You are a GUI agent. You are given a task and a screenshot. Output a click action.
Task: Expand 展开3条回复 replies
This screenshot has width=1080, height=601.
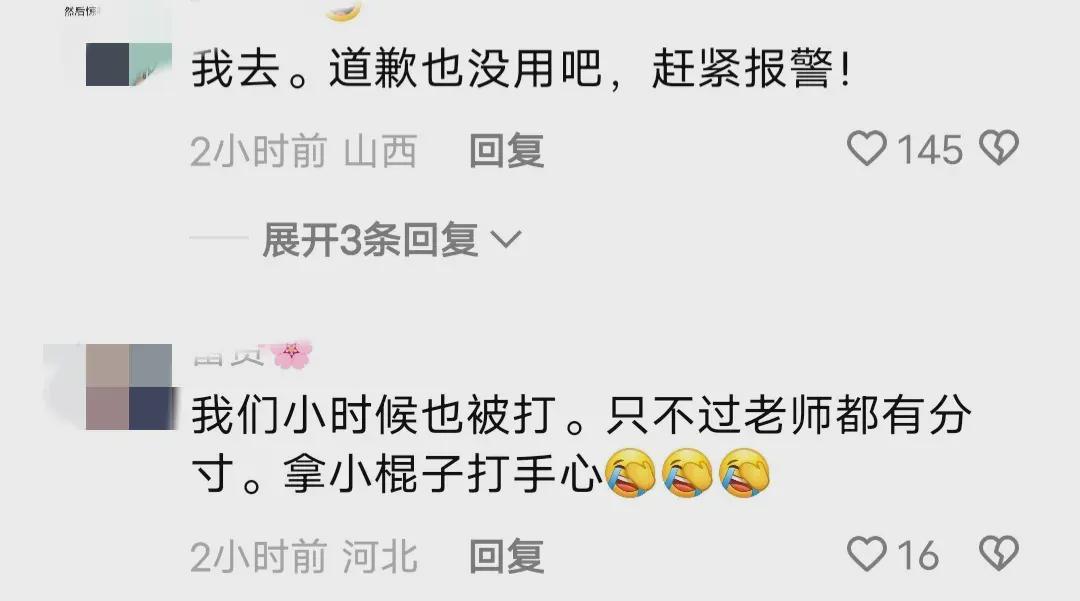[x=391, y=240]
